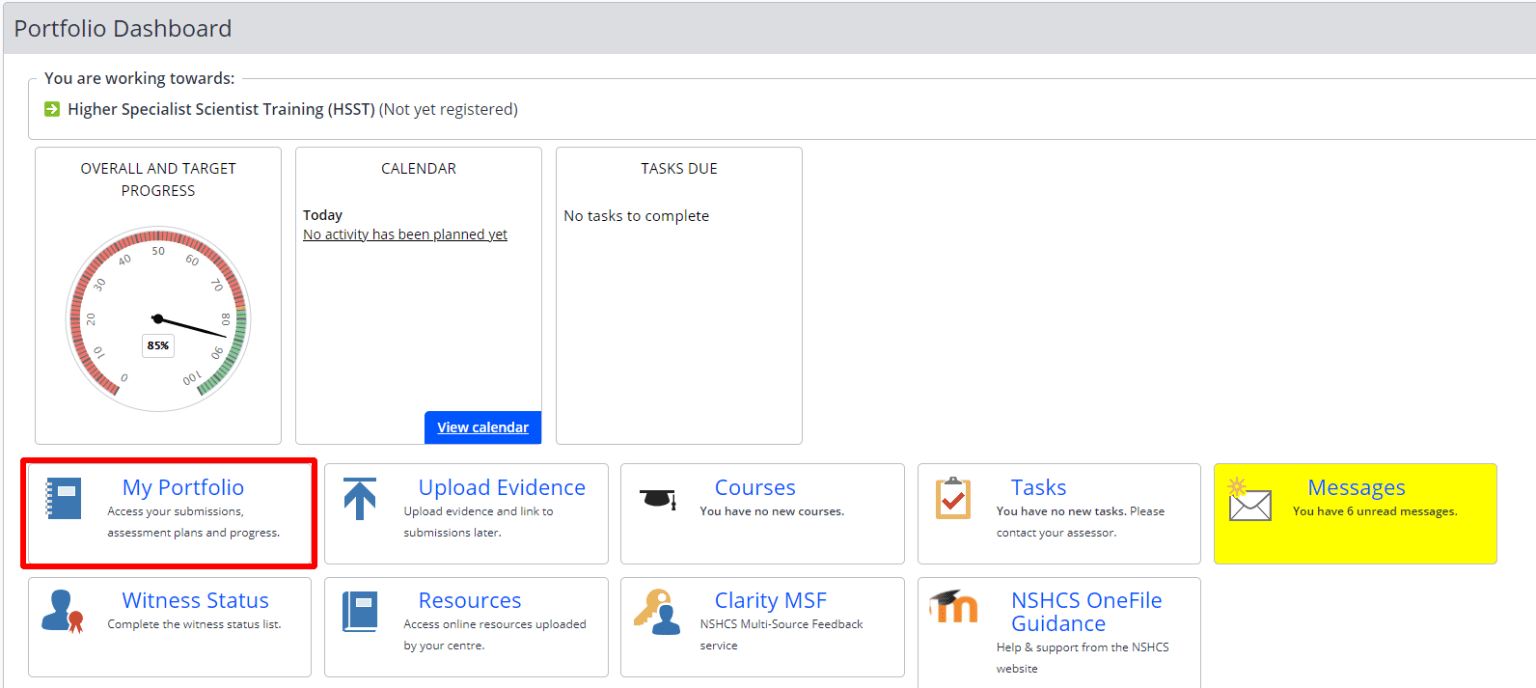This screenshot has width=1536, height=688.
Task: Click the overall progress gauge dial
Action: pyautogui.click(x=158, y=319)
